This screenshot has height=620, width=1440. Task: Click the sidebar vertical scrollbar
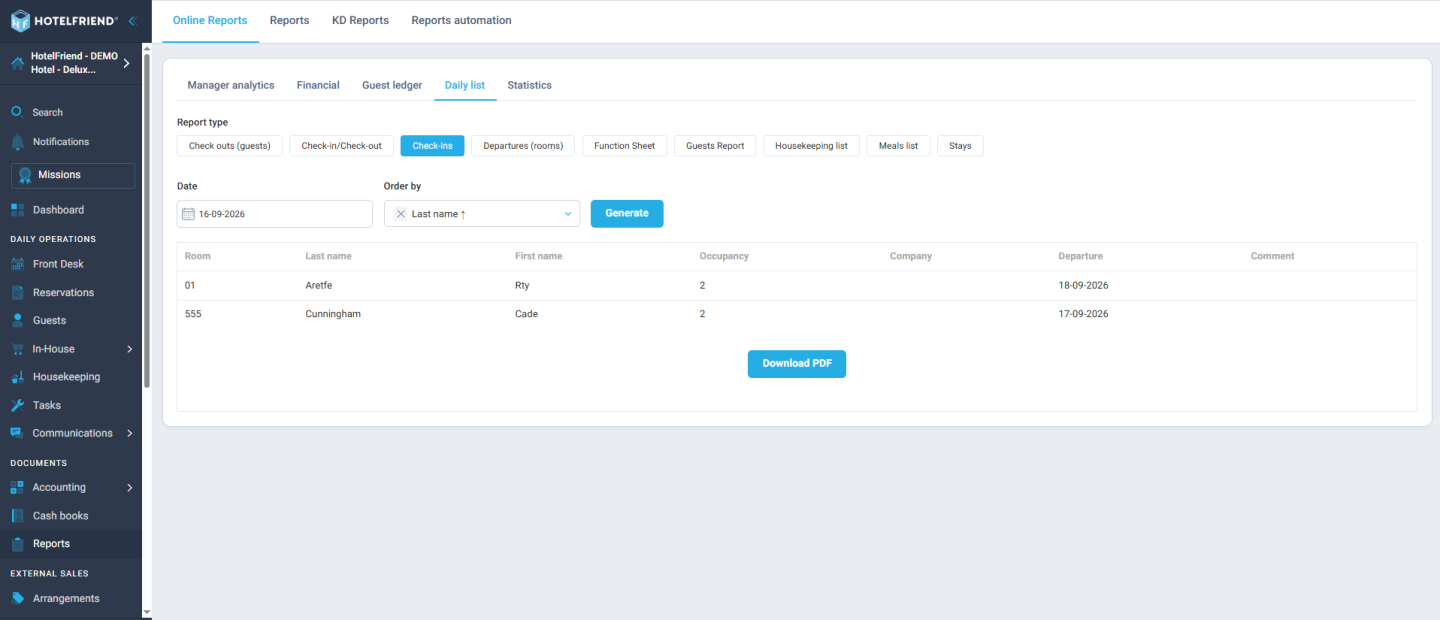[147, 220]
